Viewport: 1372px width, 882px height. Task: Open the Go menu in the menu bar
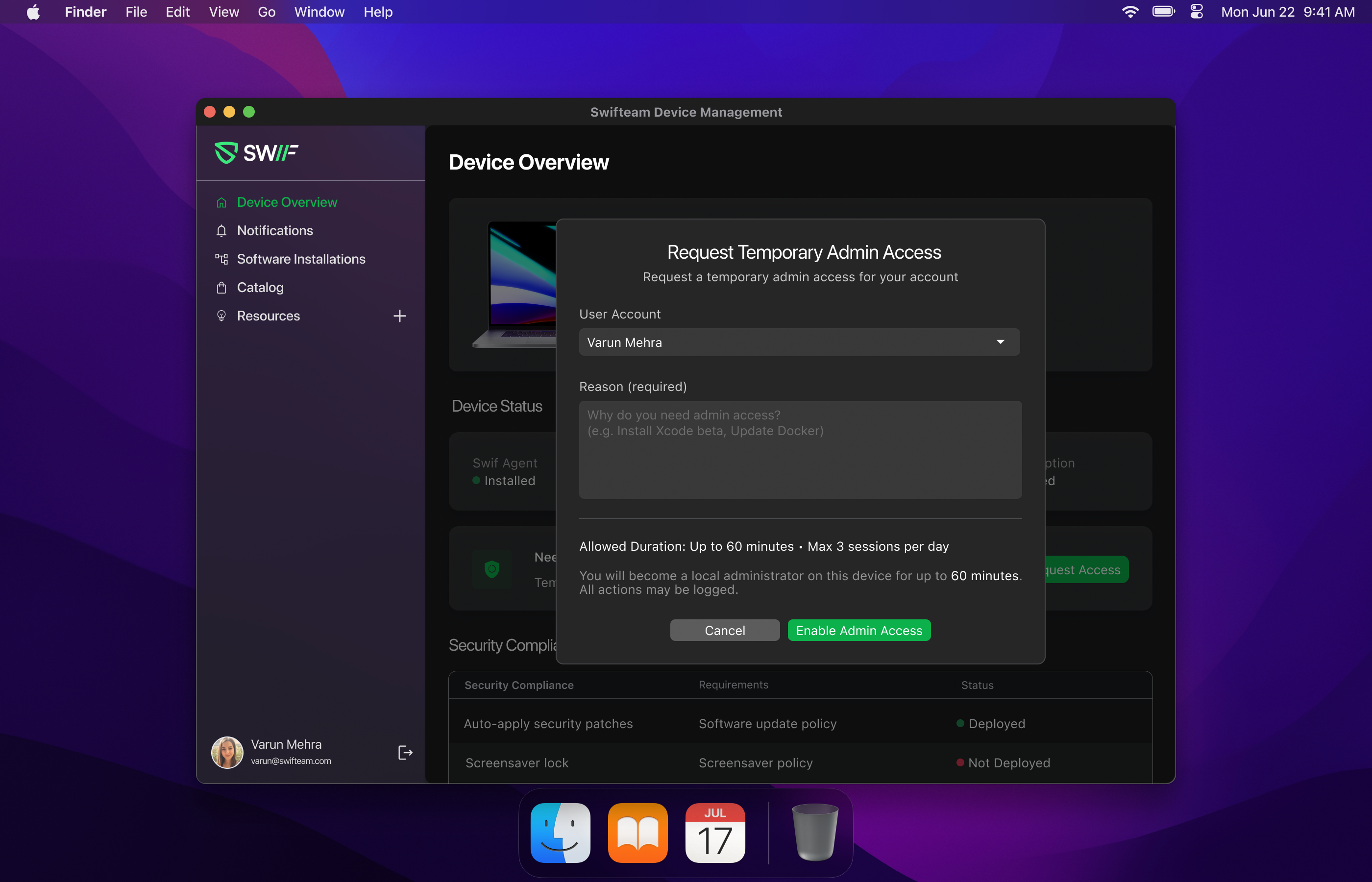[x=266, y=12]
